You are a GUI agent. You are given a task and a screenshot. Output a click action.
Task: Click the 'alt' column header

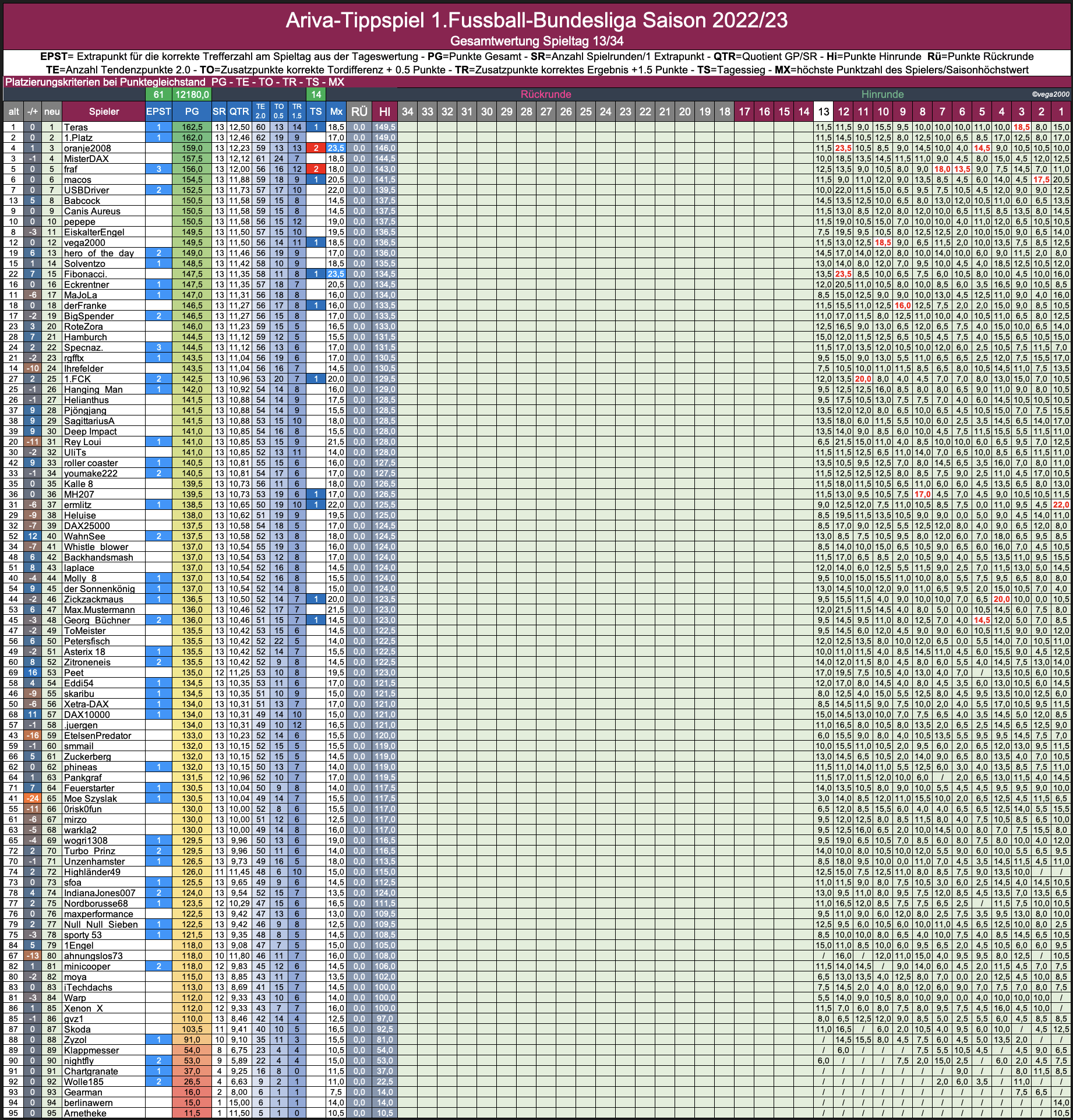point(14,111)
